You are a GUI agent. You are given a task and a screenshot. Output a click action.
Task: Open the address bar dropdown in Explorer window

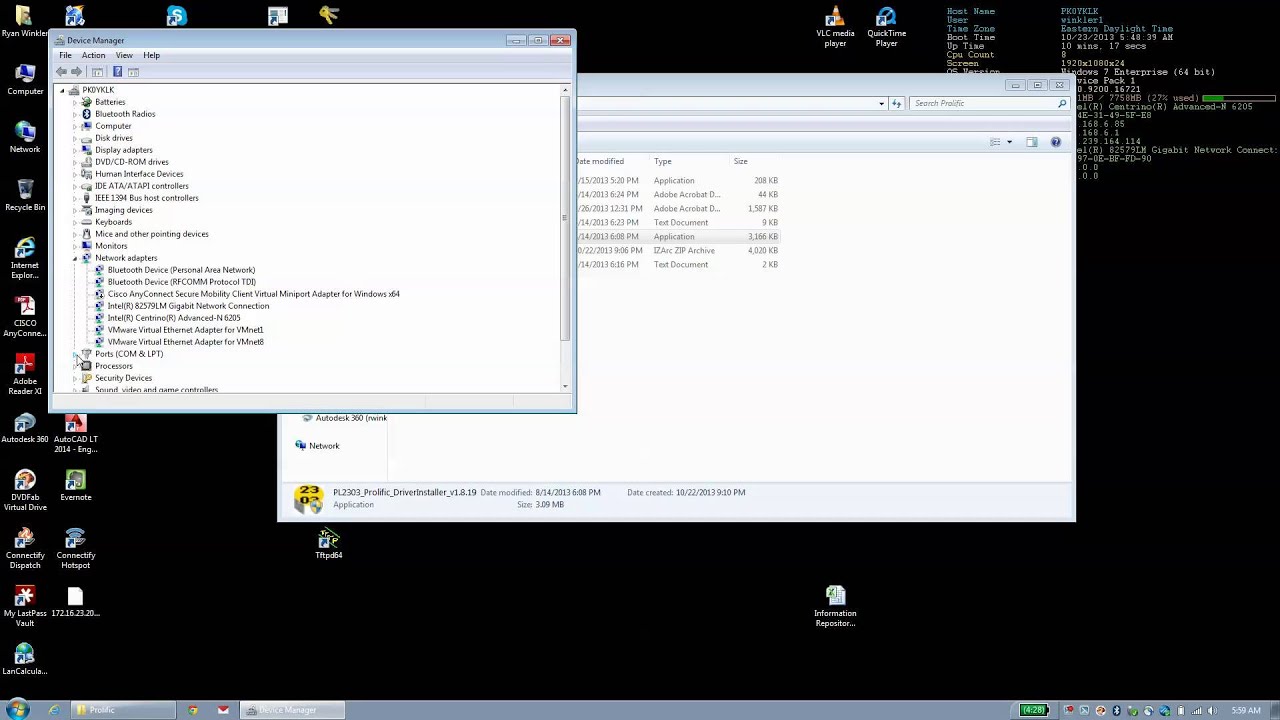pos(881,103)
